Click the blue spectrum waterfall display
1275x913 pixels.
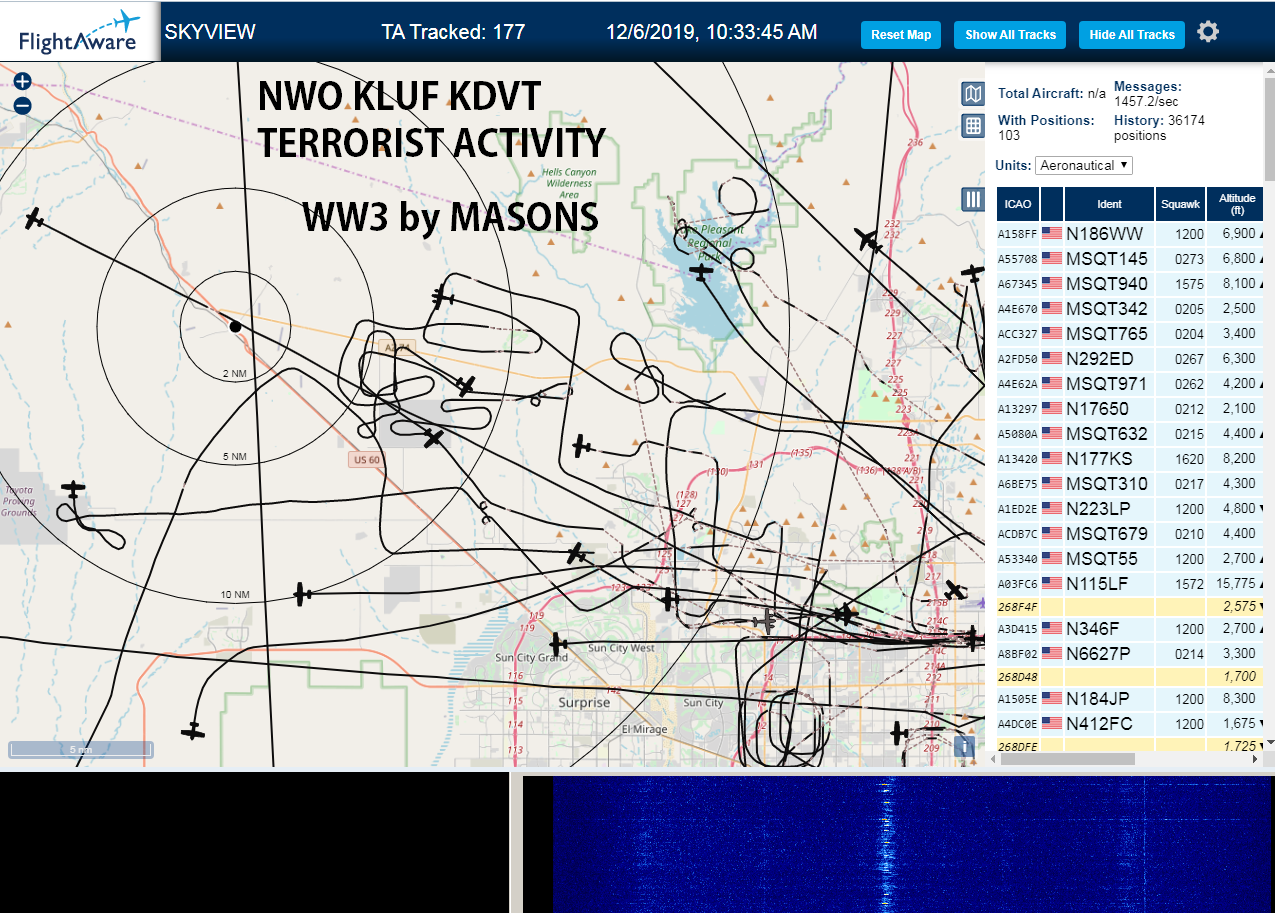click(913, 844)
